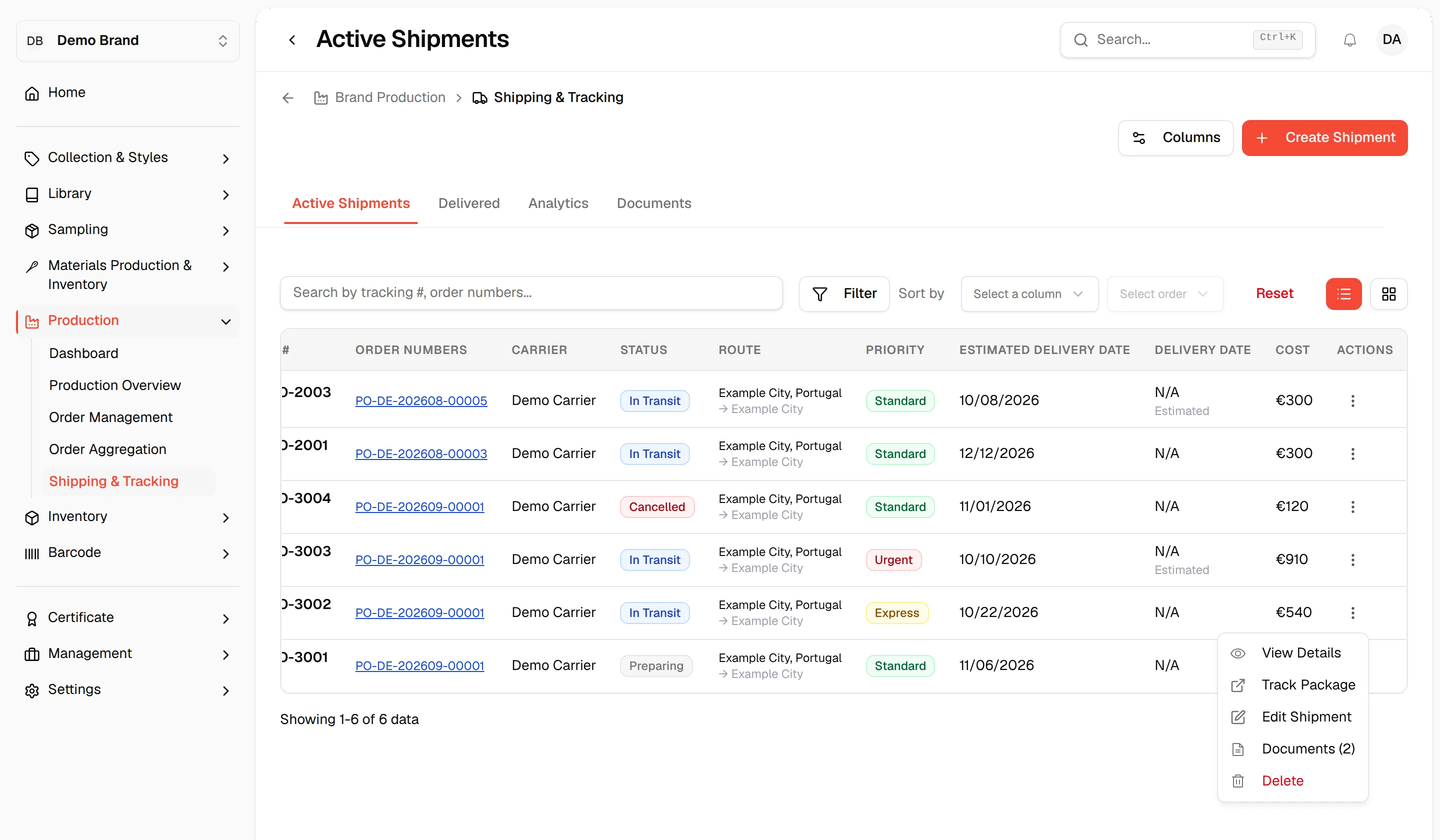Click three-dot menu for express €540 shipment
The height and width of the screenshot is (840, 1440).
(x=1352, y=612)
